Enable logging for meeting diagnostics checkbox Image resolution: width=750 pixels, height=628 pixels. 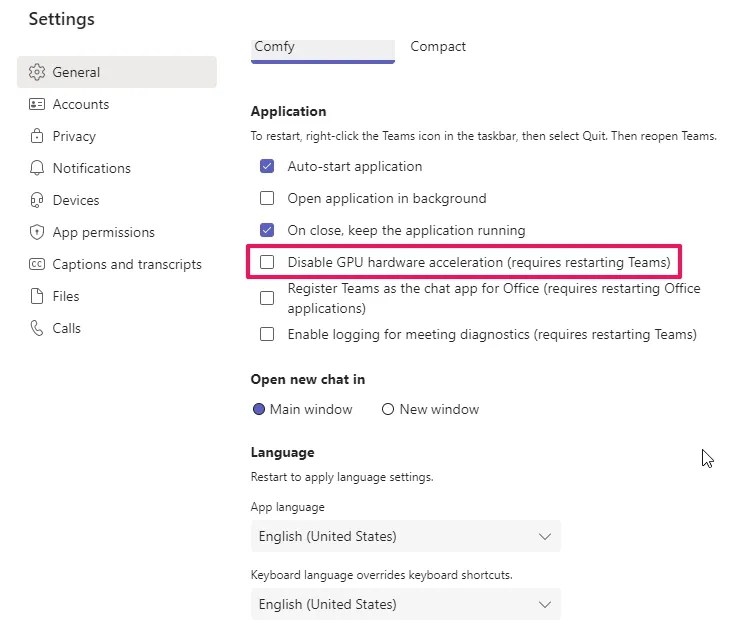[x=267, y=334]
